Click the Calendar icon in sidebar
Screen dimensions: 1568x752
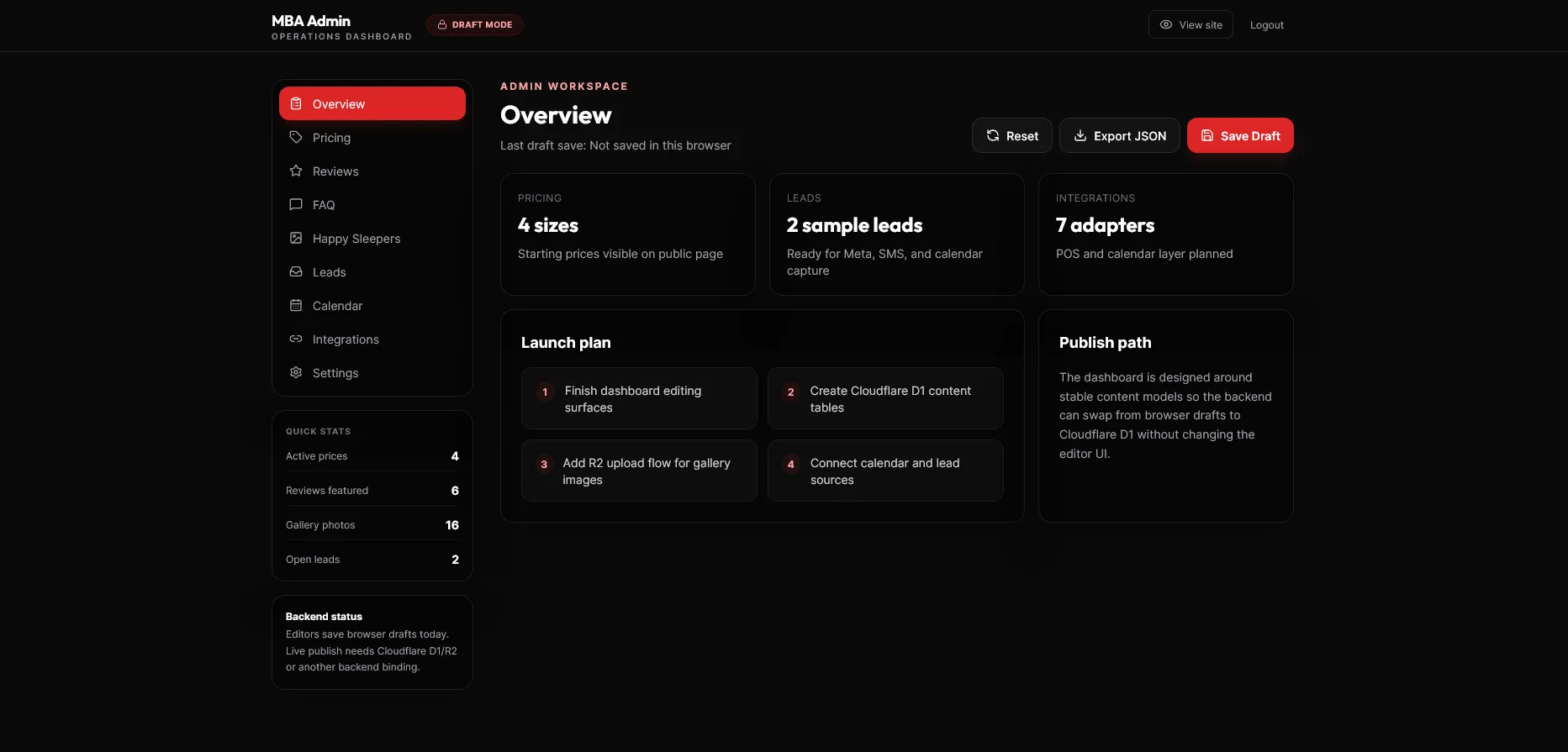pos(296,305)
